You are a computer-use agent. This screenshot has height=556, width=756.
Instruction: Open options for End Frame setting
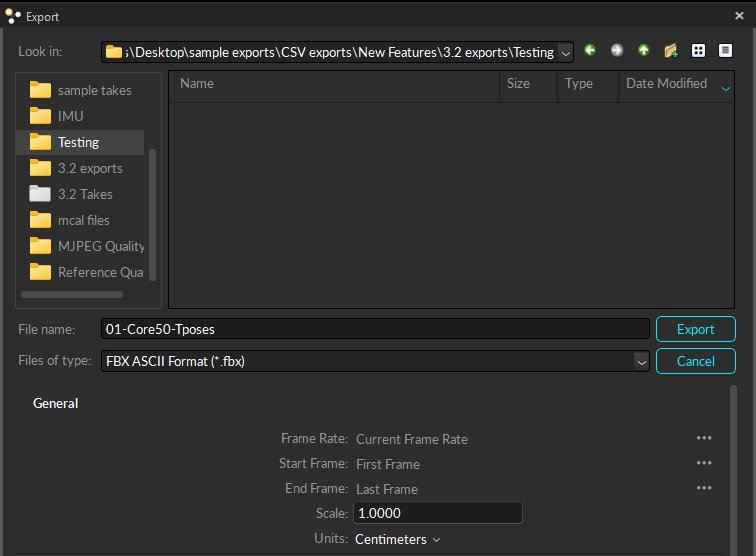pos(704,488)
